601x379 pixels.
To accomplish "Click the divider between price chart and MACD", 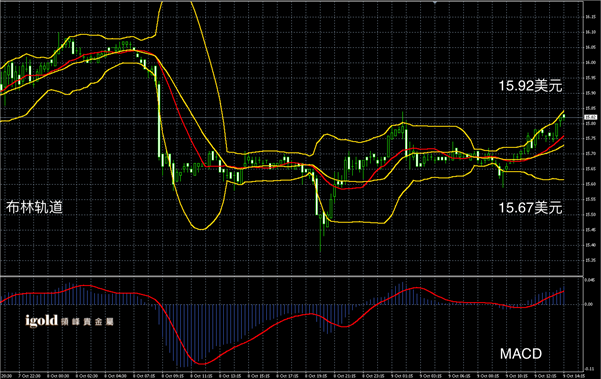I will click(291, 276).
